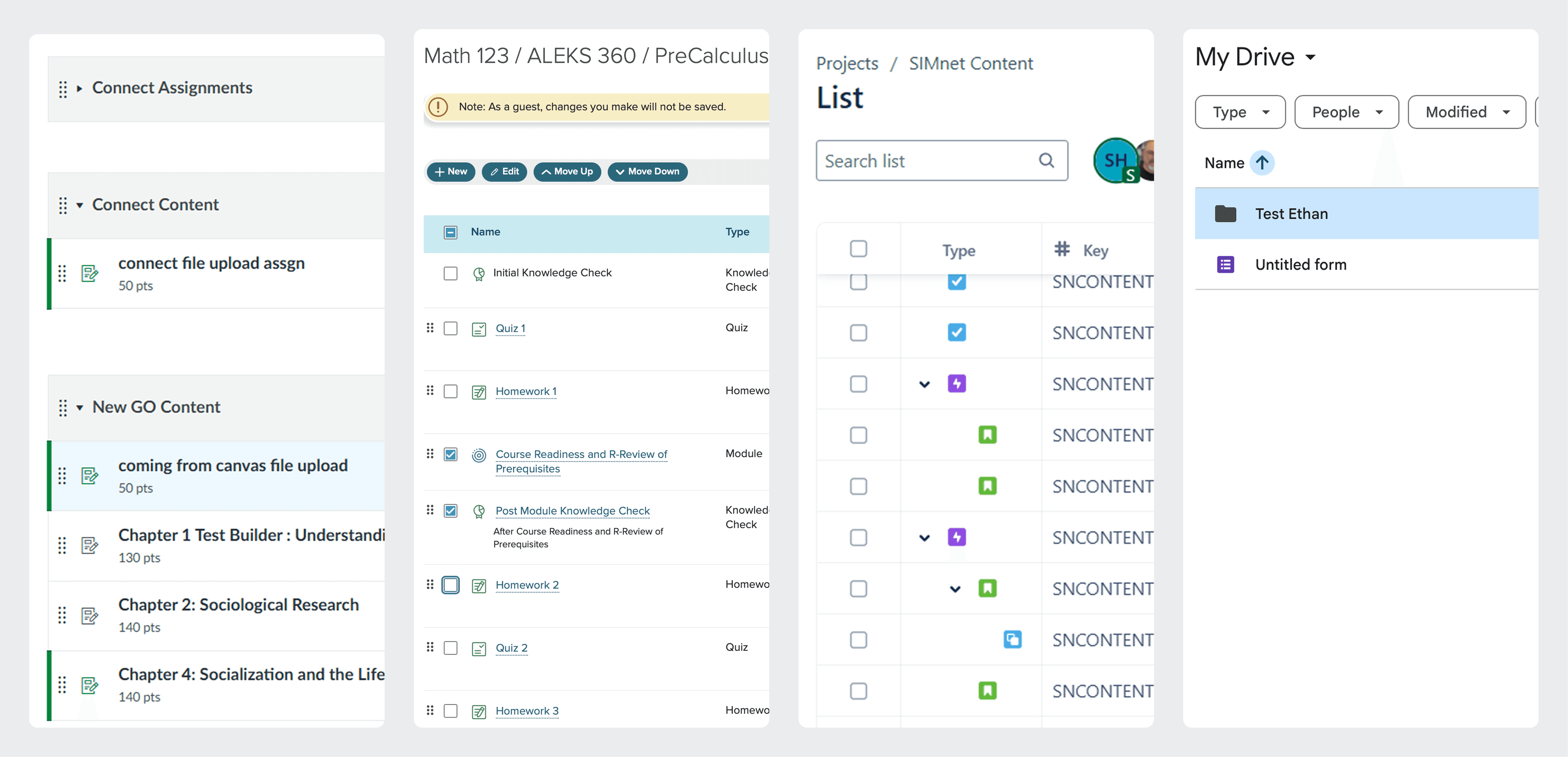Click the assignment icon beside connect file upload assgn
The image size is (1568, 757).
pyautogui.click(x=89, y=274)
